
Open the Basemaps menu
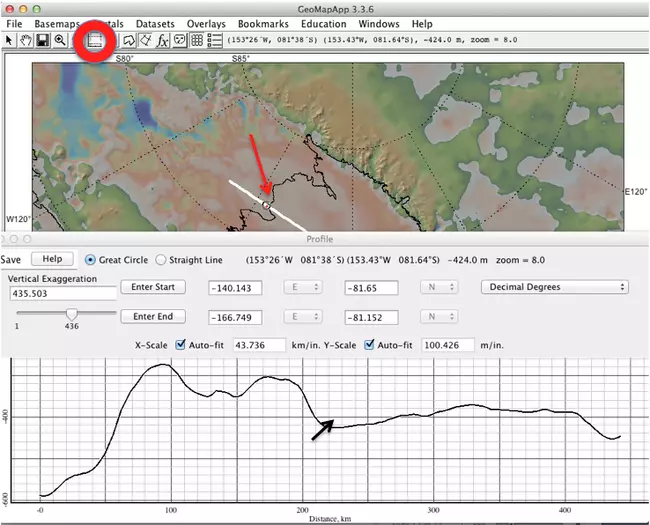pos(59,23)
